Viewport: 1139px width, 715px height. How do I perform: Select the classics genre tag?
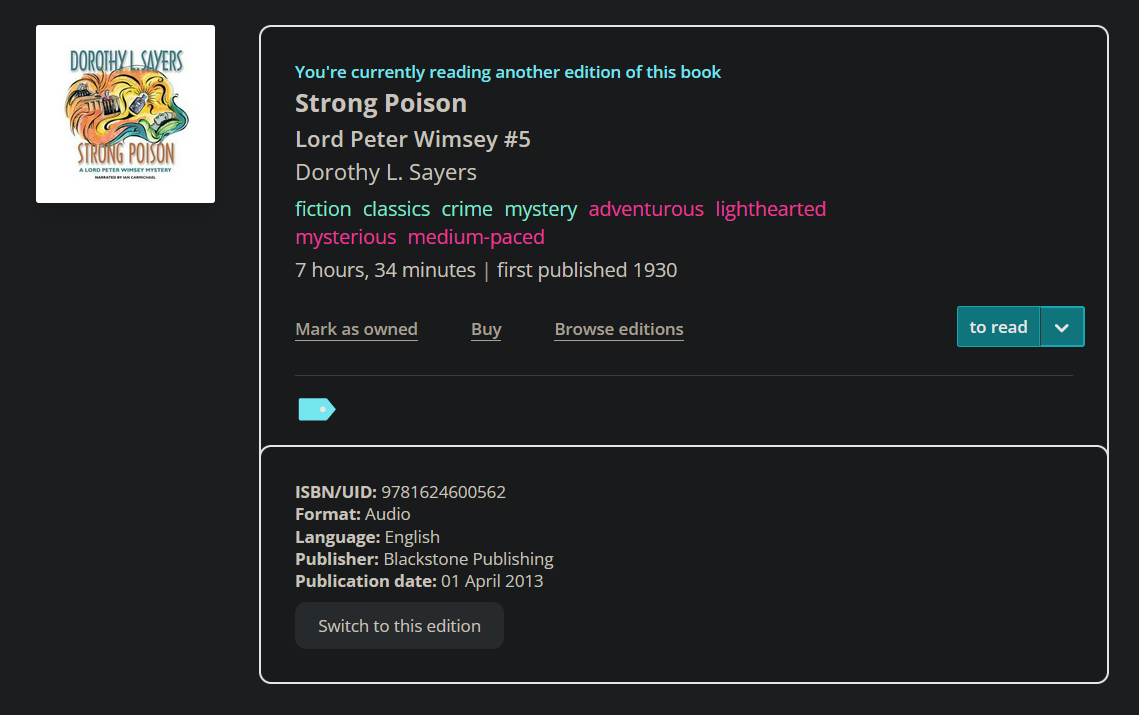click(x=396, y=209)
